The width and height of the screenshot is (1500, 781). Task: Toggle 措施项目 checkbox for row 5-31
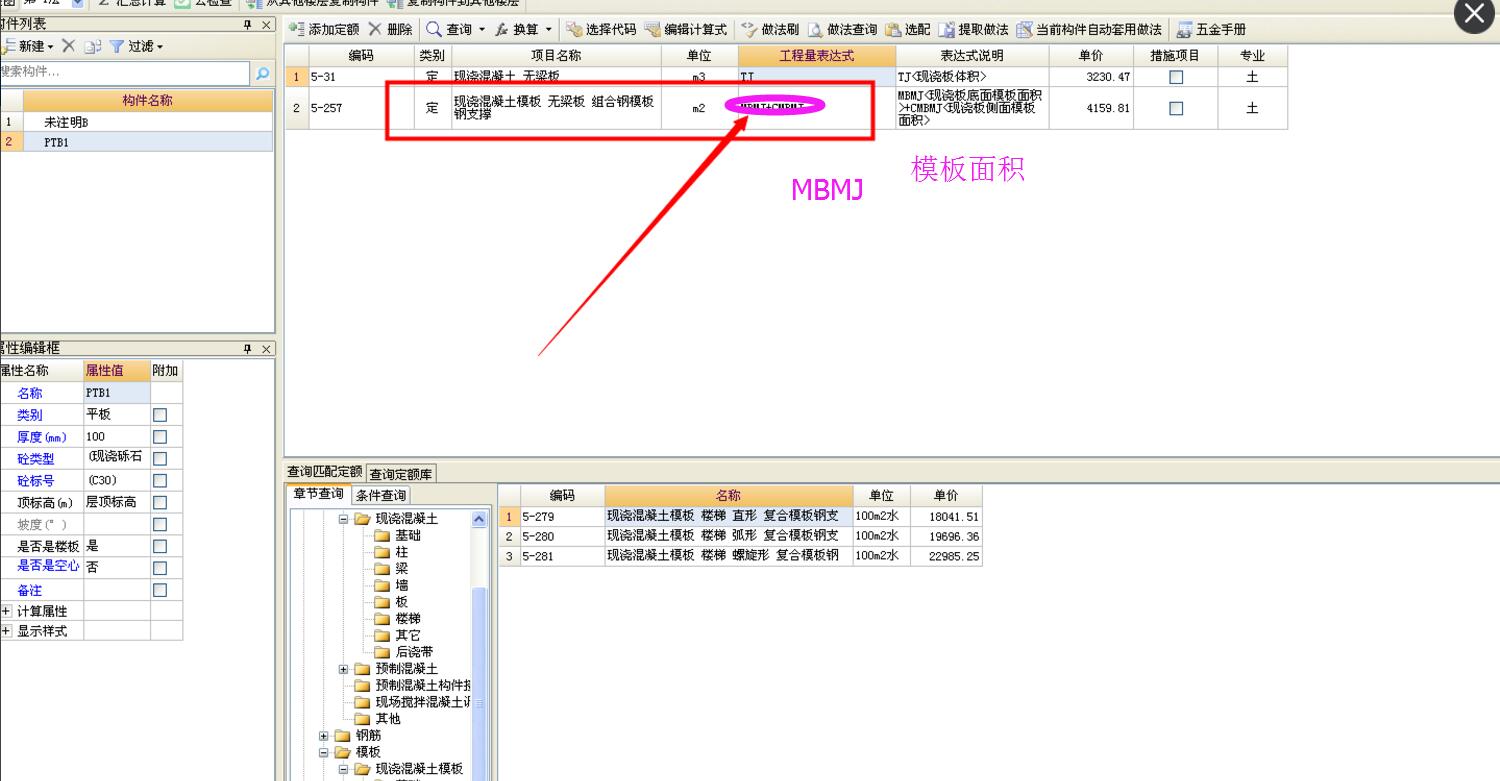1176,77
